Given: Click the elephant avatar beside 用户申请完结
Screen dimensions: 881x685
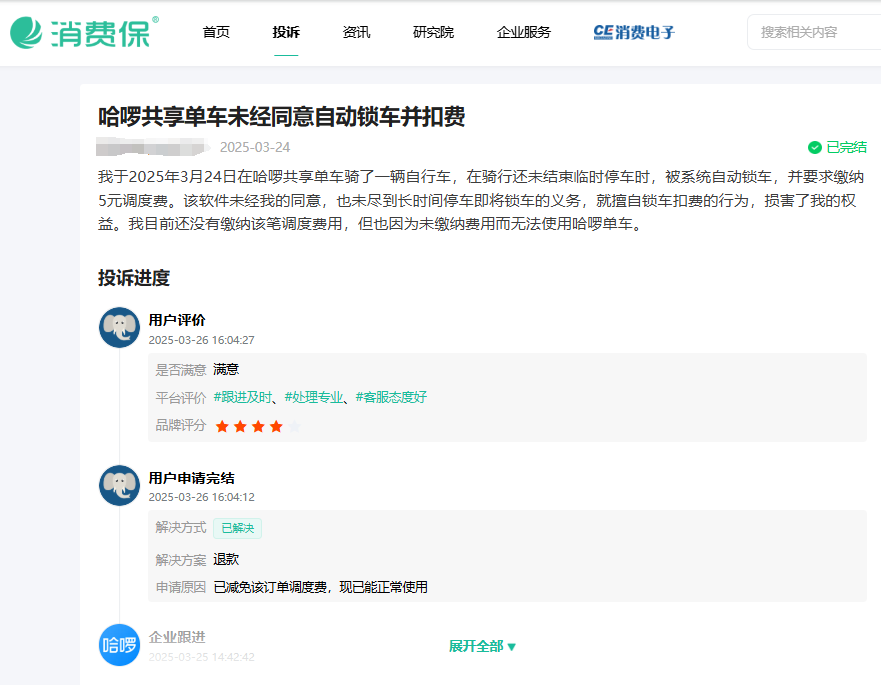Looking at the screenshot, I should [x=119, y=486].
